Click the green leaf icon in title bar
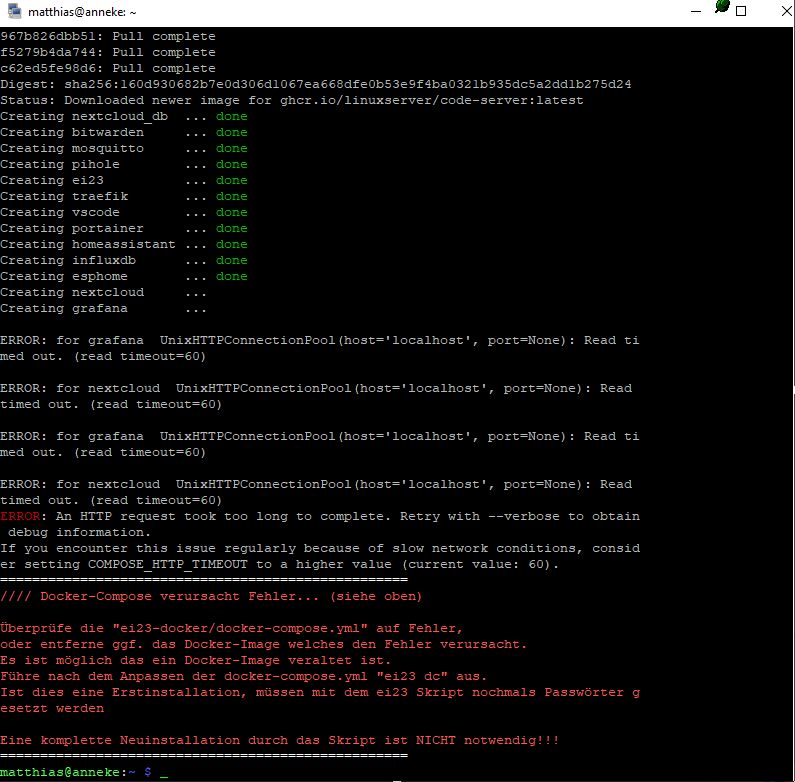The width and height of the screenshot is (795, 782). [723, 8]
